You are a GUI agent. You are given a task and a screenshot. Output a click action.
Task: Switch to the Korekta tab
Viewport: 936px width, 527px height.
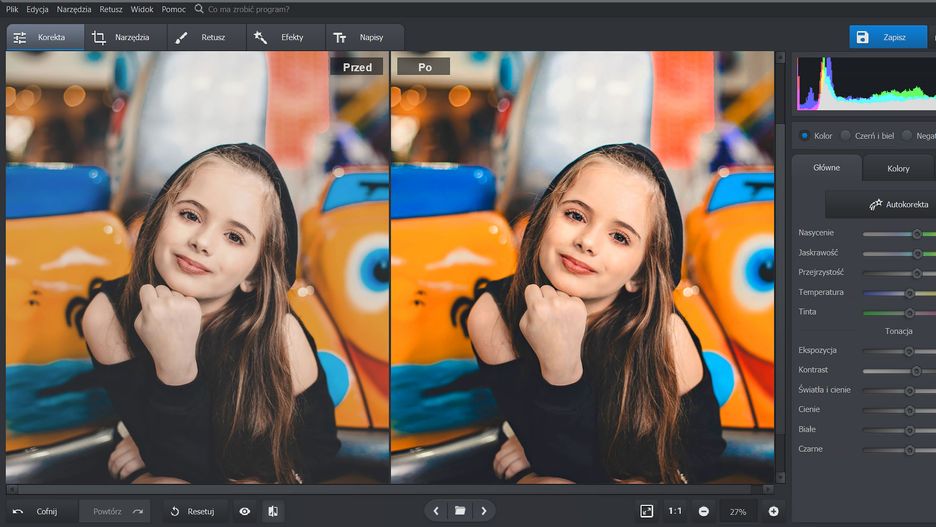point(45,37)
